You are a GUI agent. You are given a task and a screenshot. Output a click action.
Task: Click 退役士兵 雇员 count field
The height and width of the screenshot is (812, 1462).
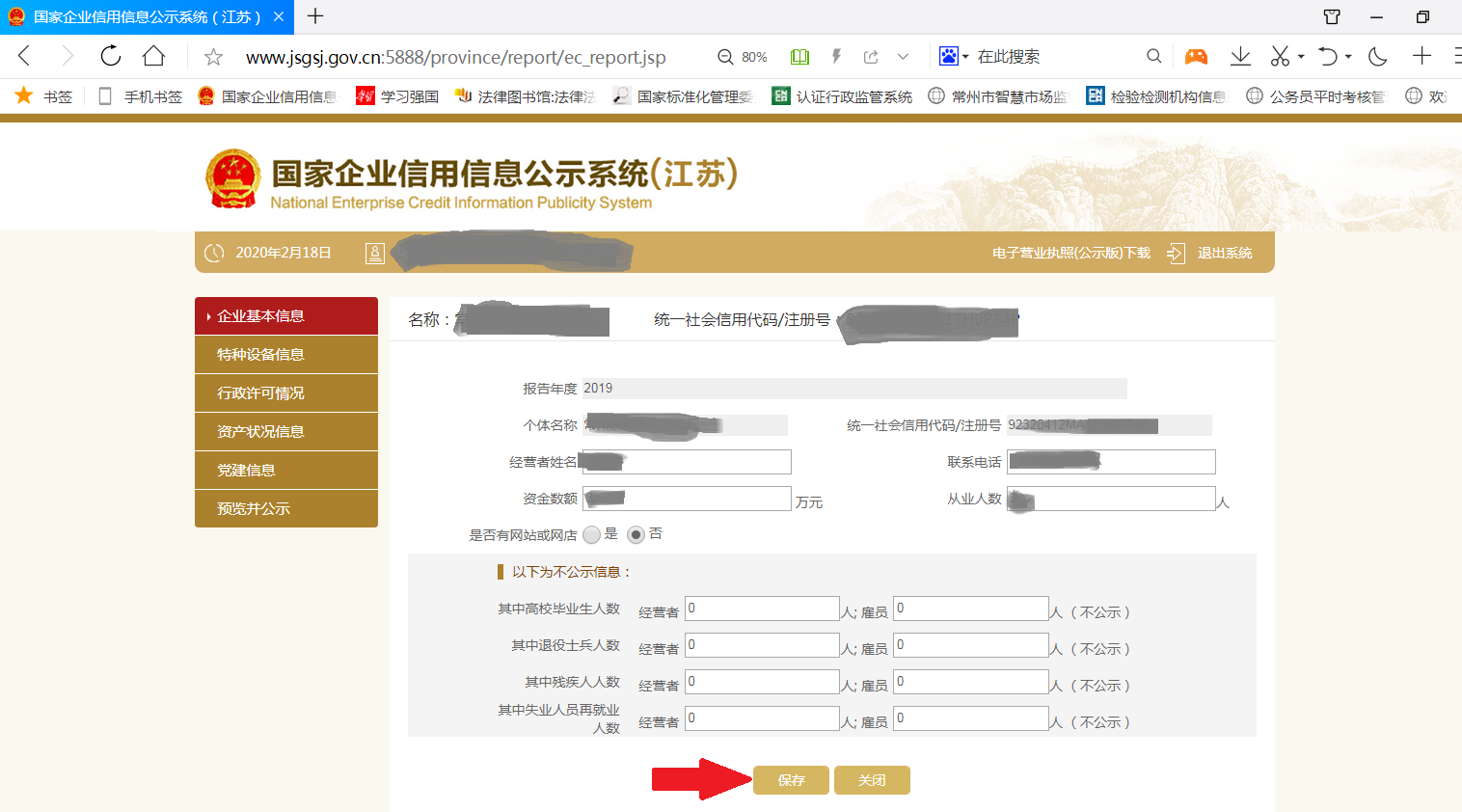[x=971, y=645]
